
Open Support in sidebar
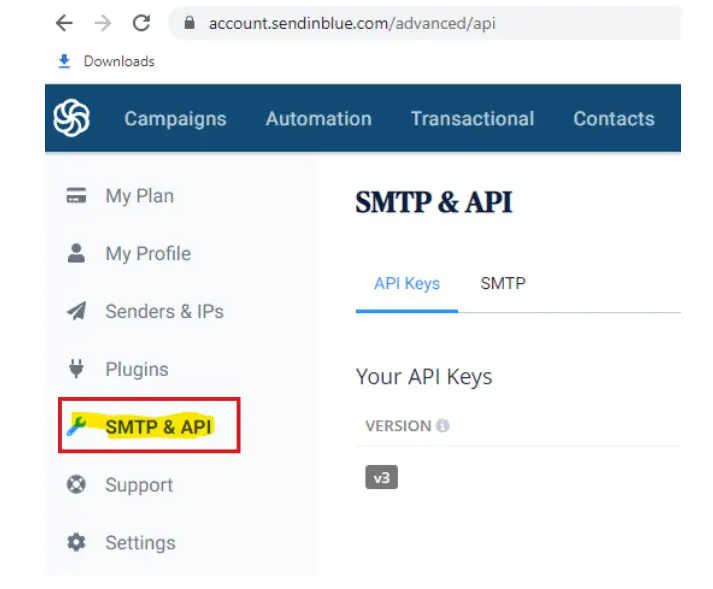(139, 485)
